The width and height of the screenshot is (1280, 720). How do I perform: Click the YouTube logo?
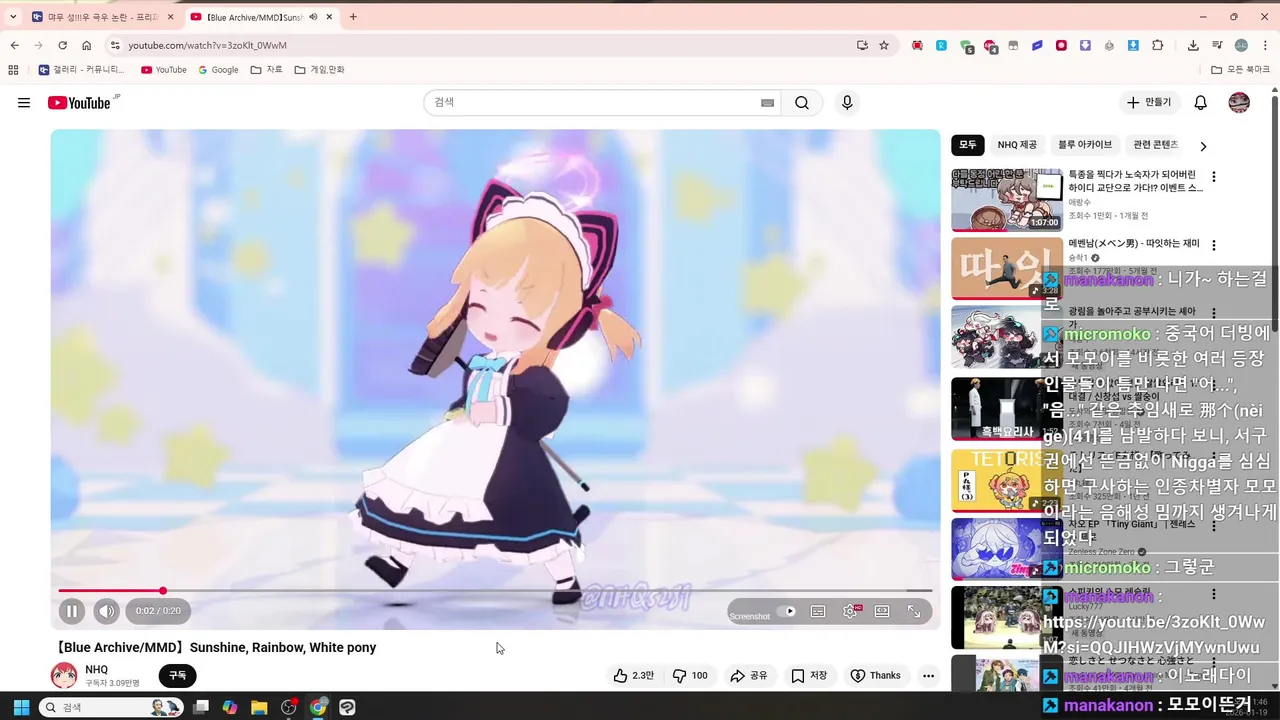tap(79, 103)
